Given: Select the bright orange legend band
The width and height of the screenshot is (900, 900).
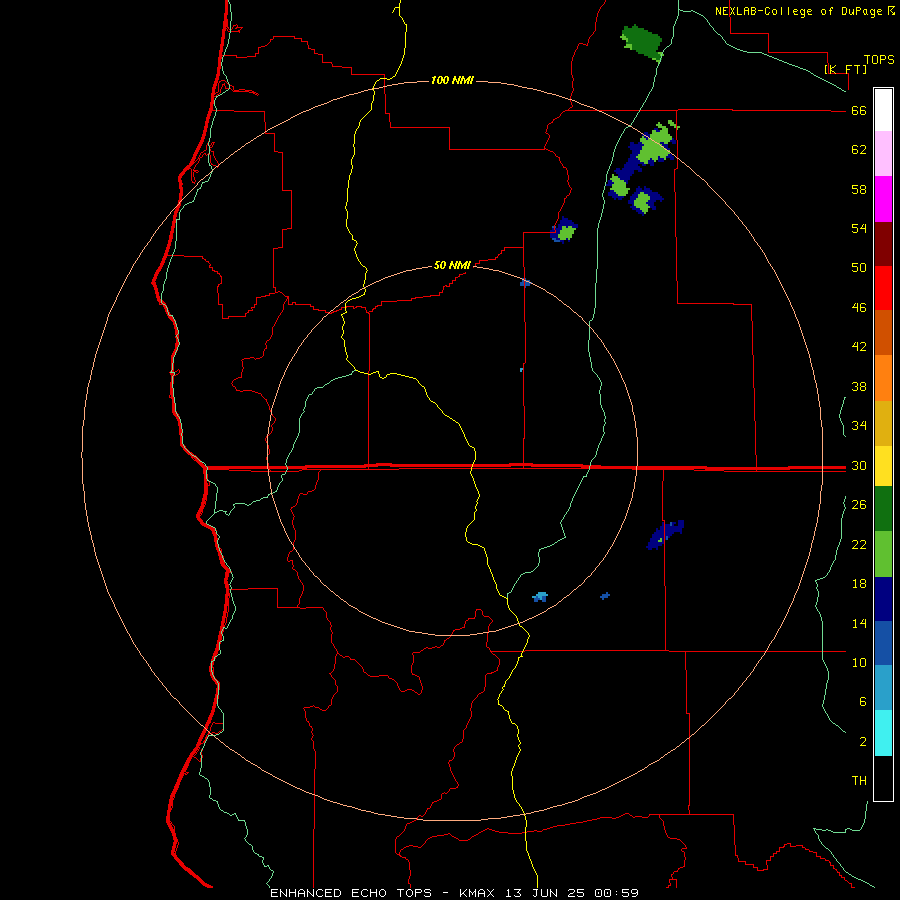Looking at the screenshot, I should tap(883, 378).
